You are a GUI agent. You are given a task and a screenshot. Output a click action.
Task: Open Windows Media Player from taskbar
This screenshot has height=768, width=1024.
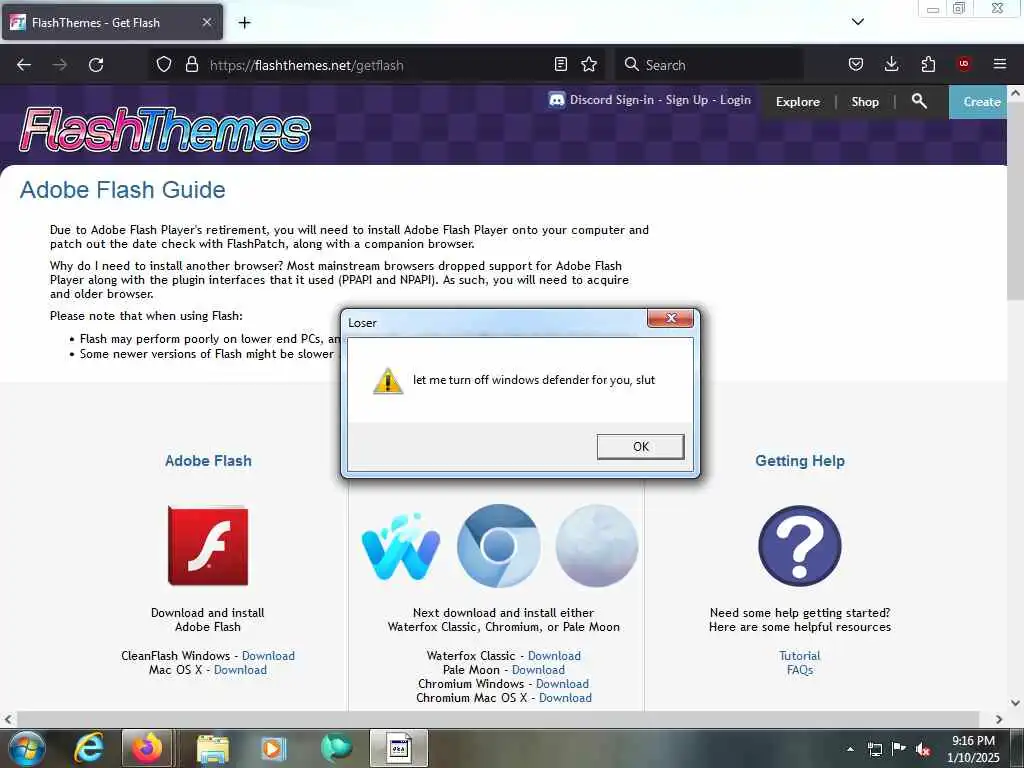click(273, 748)
